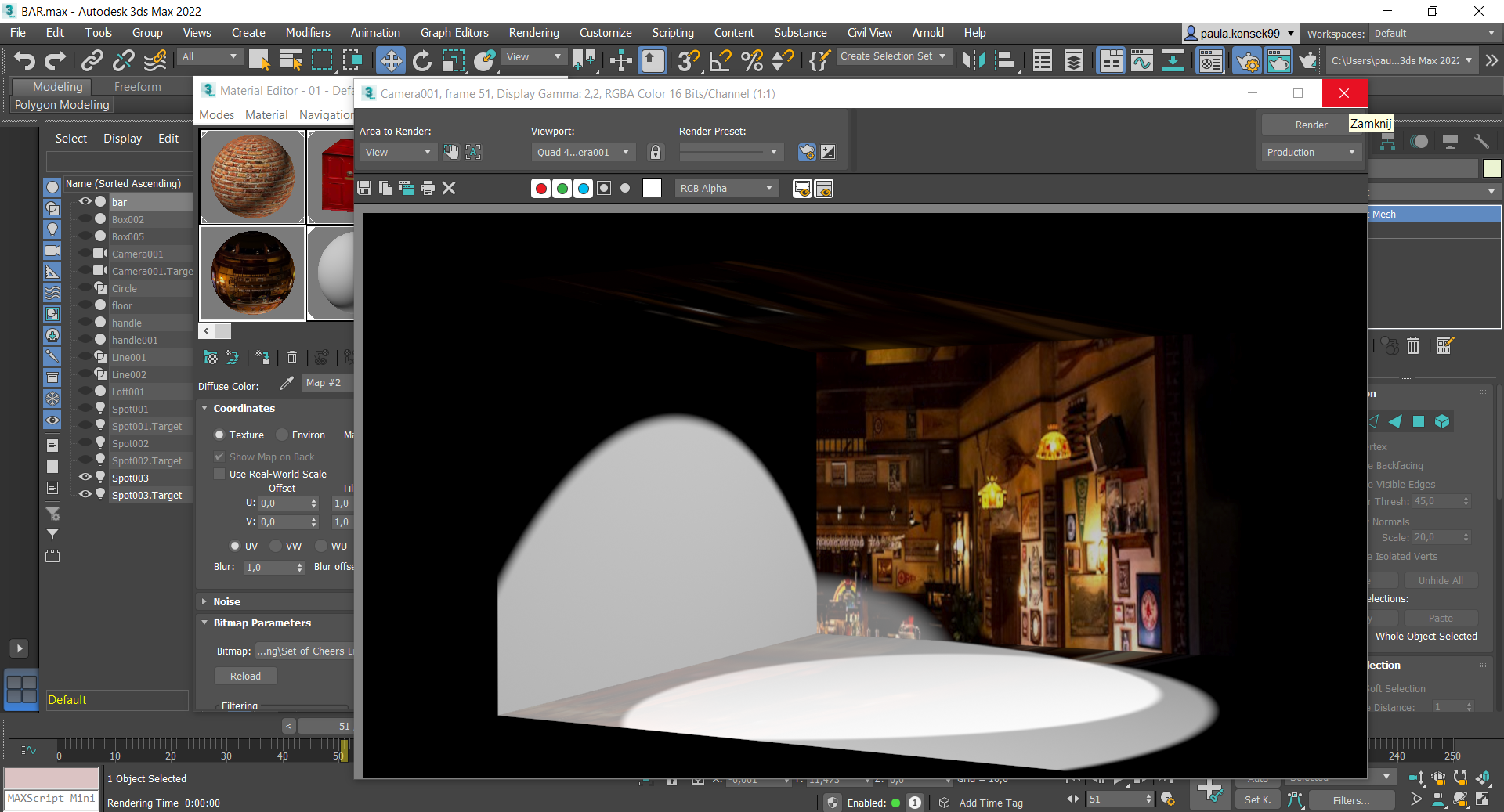The image size is (1504, 812).
Task: Activate the Select and Rotate tool
Action: [422, 60]
